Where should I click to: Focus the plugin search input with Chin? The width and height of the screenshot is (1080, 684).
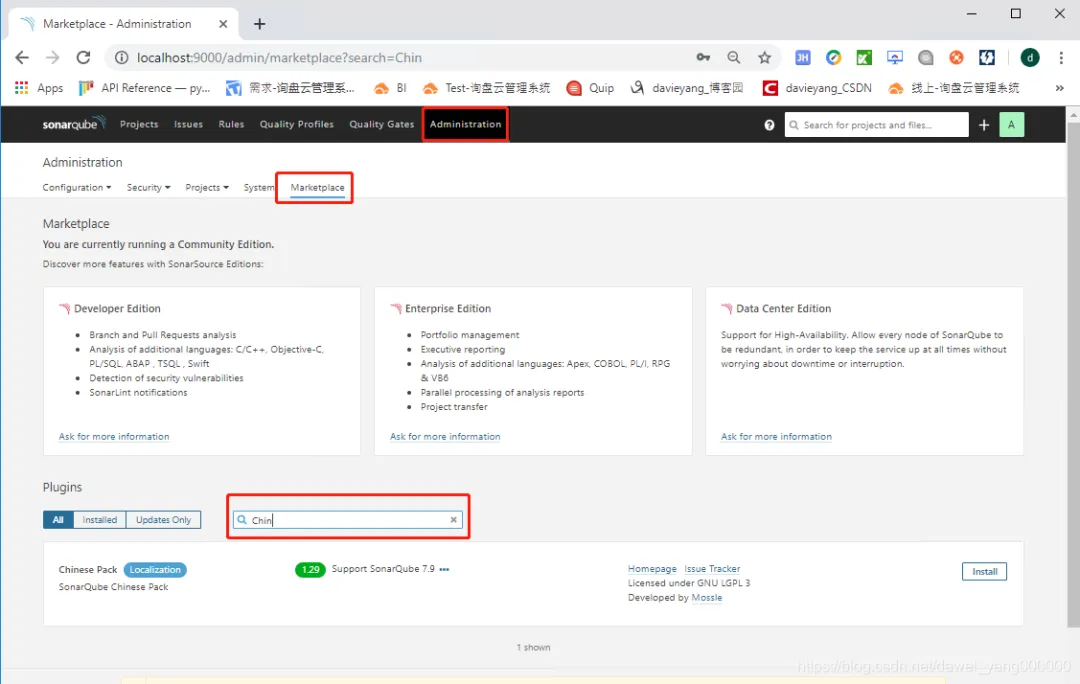[348, 520]
